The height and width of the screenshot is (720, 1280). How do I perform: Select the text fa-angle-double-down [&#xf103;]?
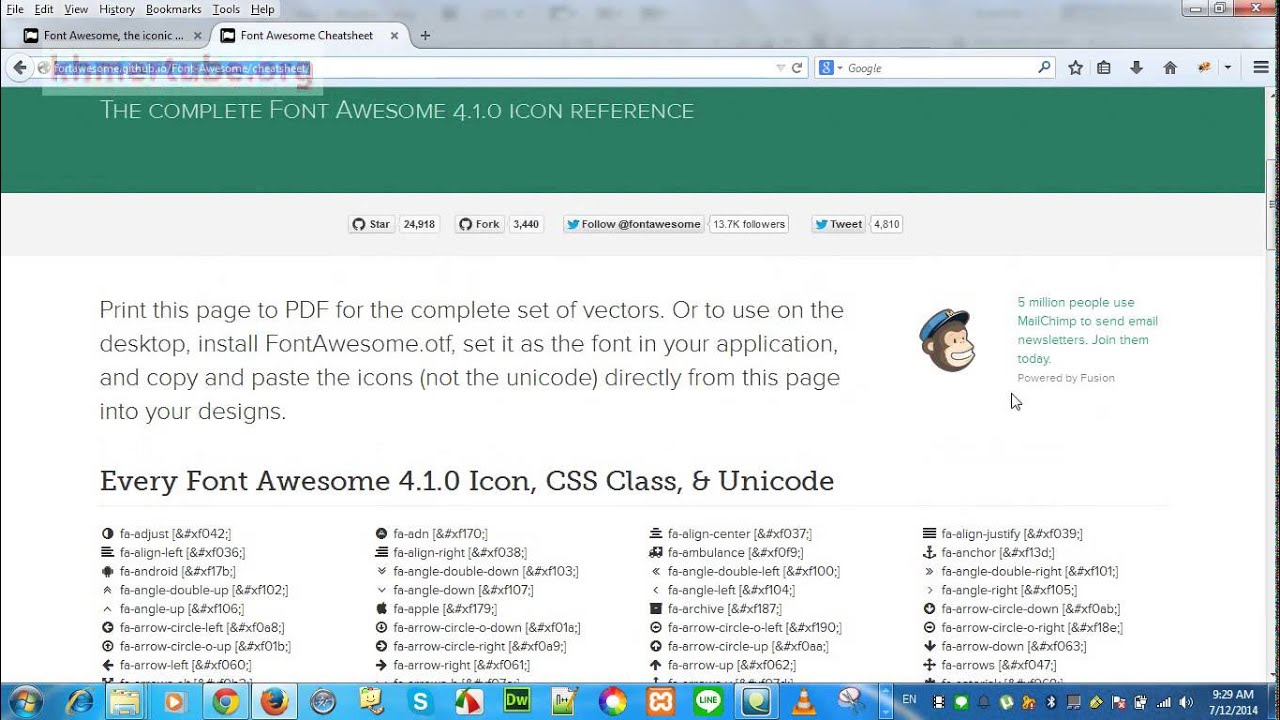pyautogui.click(x=486, y=571)
